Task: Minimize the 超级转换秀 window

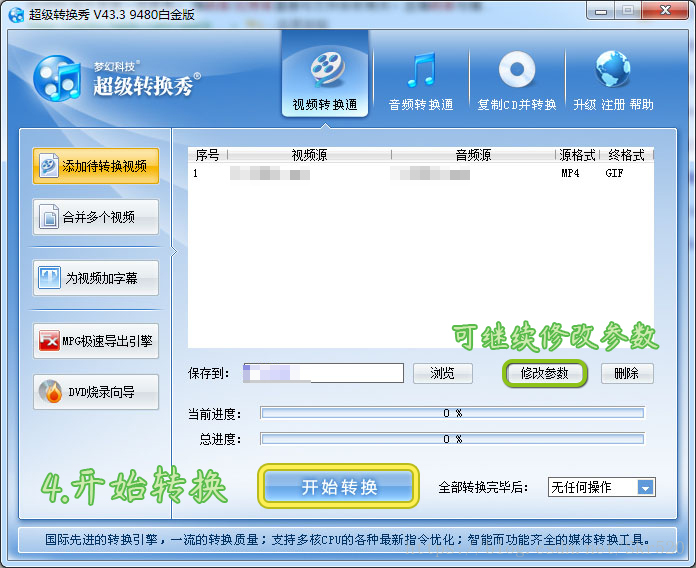Action: [601, 11]
